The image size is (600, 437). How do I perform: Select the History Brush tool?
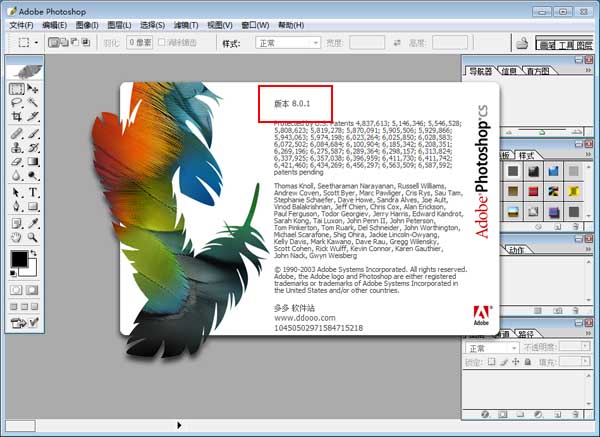[33, 147]
